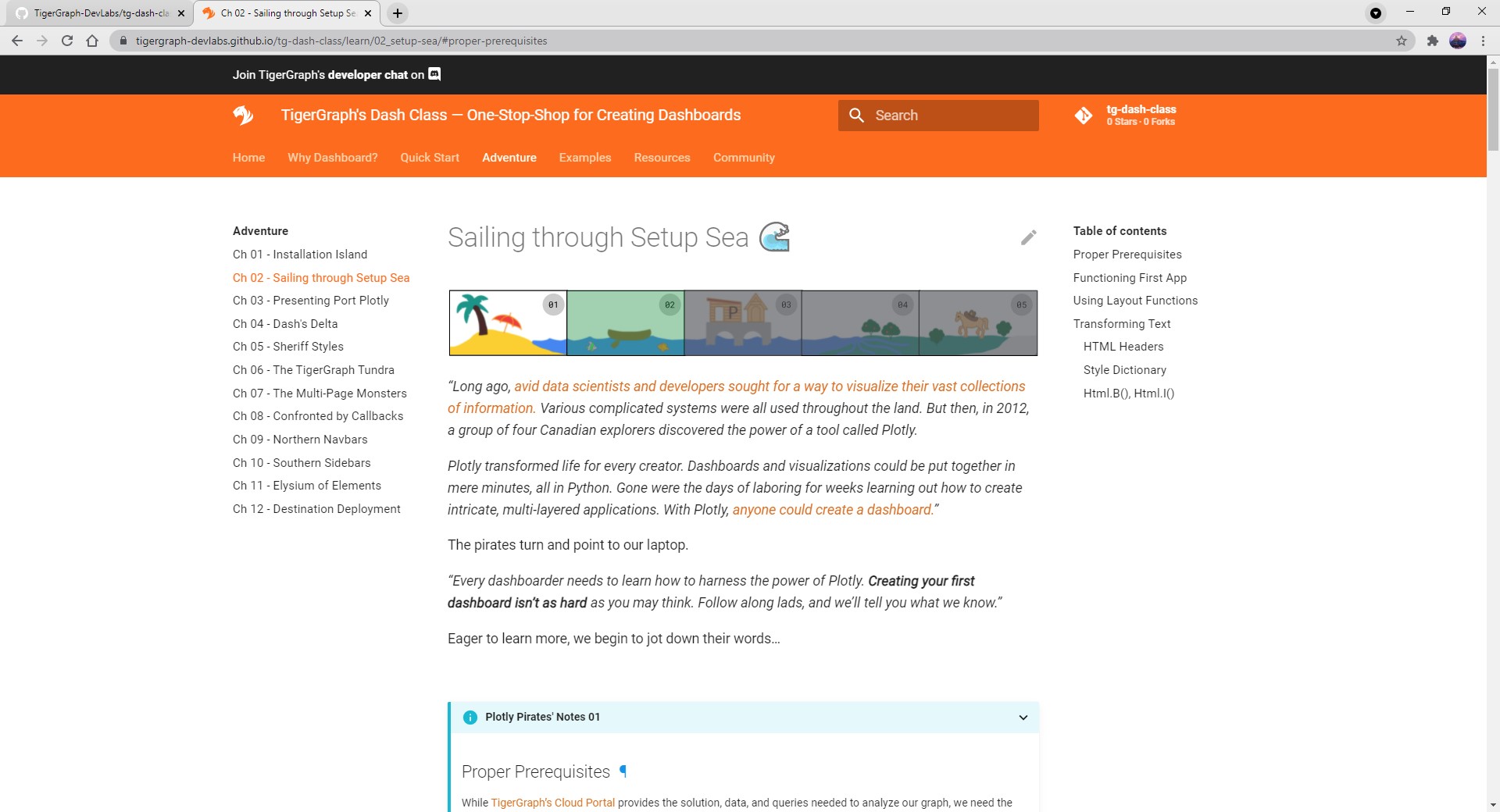
Task: Open the browser extensions puzzle icon
Action: 1432,41
